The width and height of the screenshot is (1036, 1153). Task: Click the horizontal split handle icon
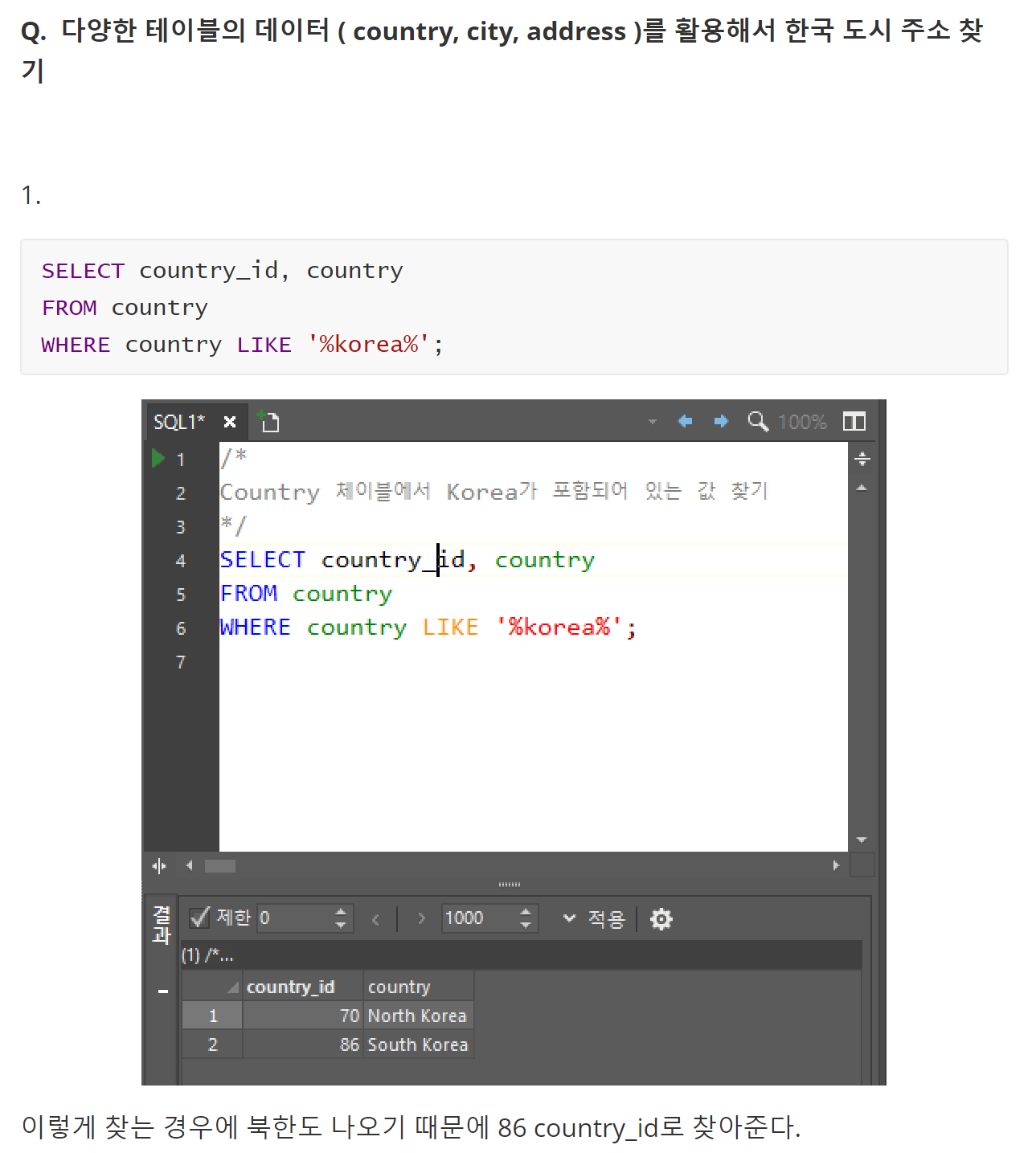[x=159, y=865]
